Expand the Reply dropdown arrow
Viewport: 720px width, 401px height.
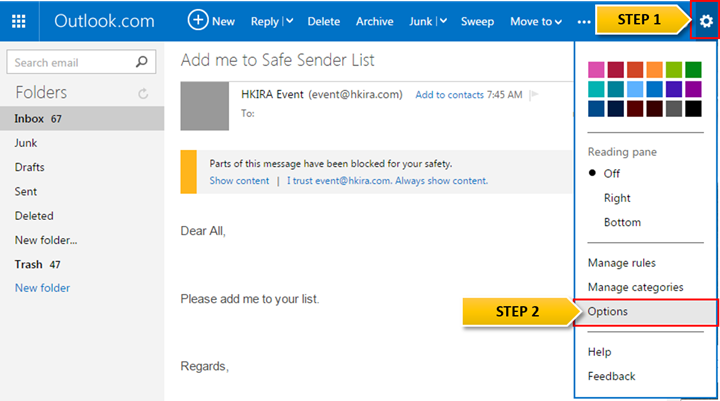[290, 21]
